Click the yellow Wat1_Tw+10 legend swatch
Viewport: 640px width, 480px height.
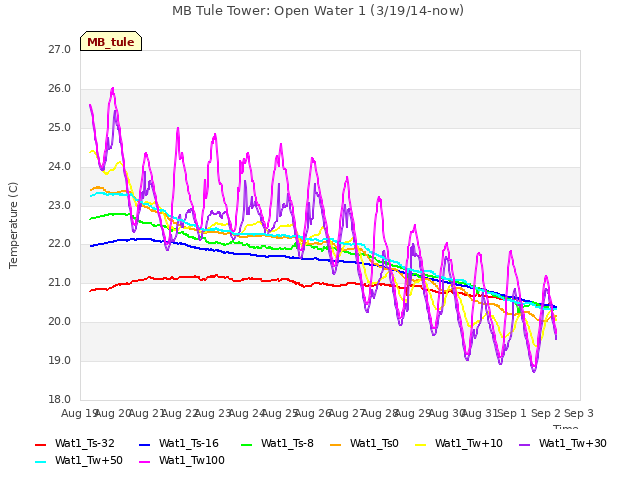click(x=420, y=444)
